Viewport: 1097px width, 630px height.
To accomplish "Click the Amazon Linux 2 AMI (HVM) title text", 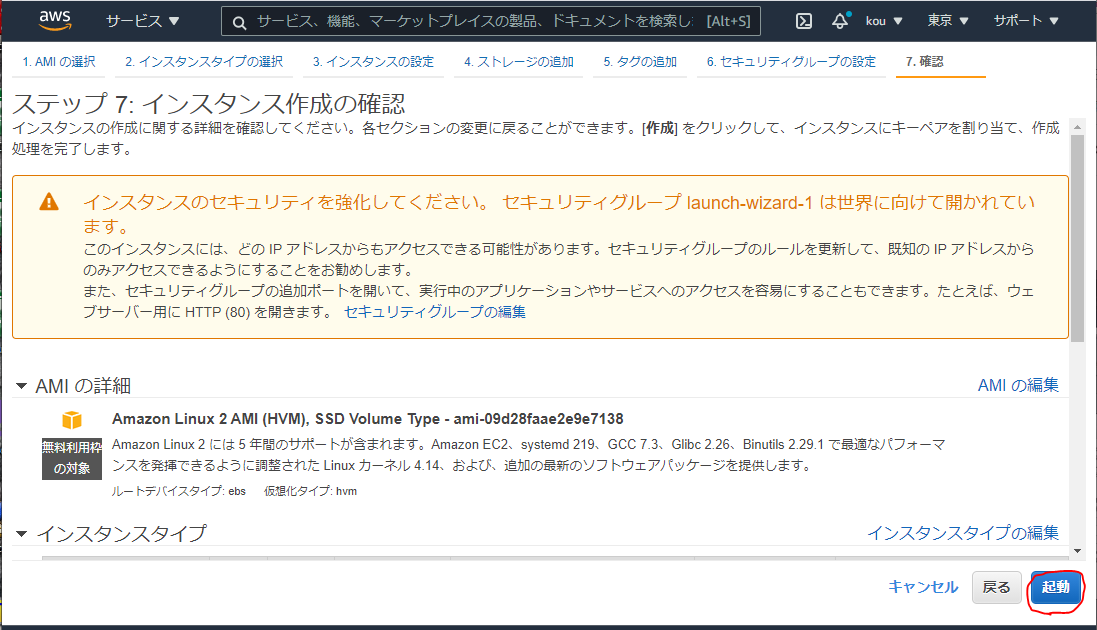I will coord(367,419).
